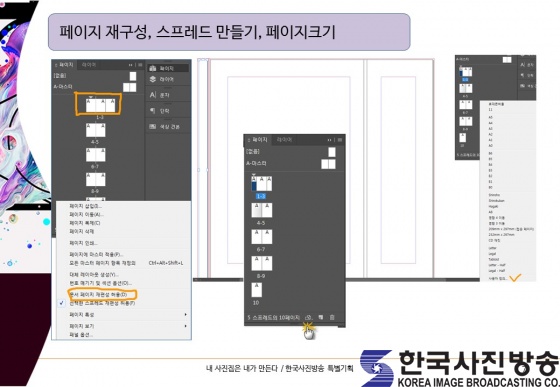The height and width of the screenshot is (387, 560).
Task: Open the center Pages panel flyout menu icon
Action: click(340, 140)
